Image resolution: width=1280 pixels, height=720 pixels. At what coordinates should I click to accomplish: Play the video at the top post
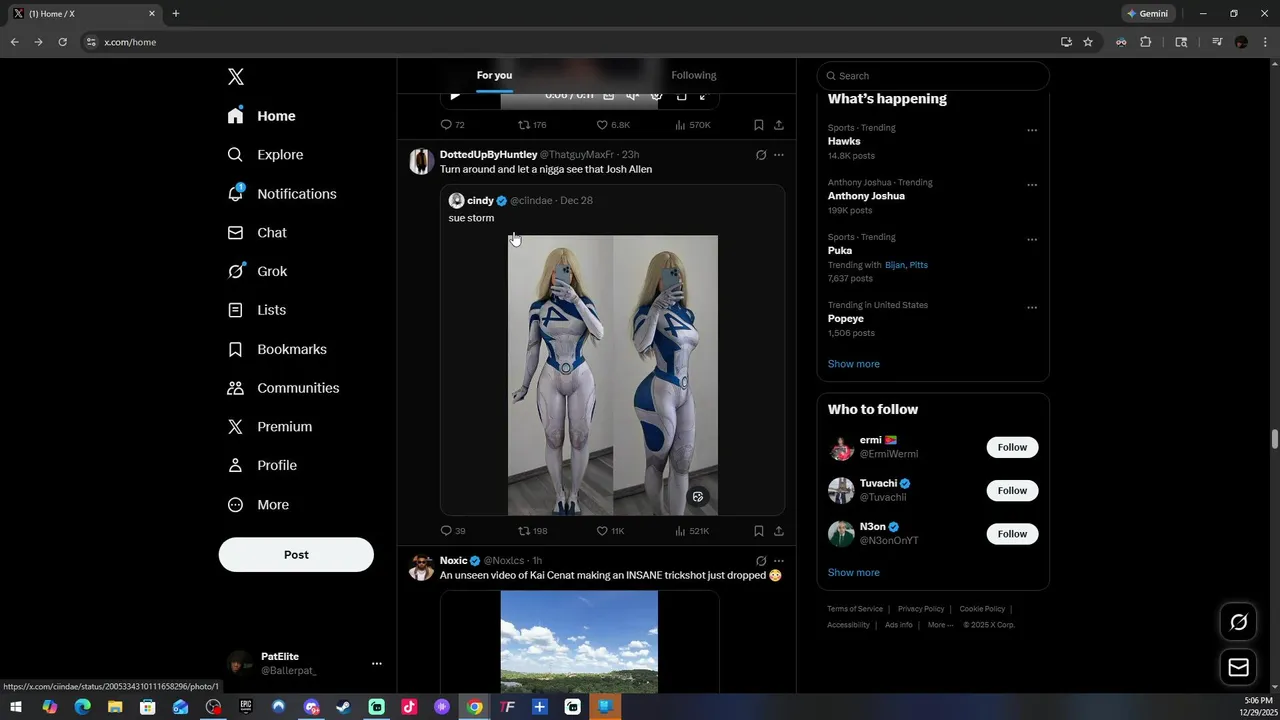(455, 96)
